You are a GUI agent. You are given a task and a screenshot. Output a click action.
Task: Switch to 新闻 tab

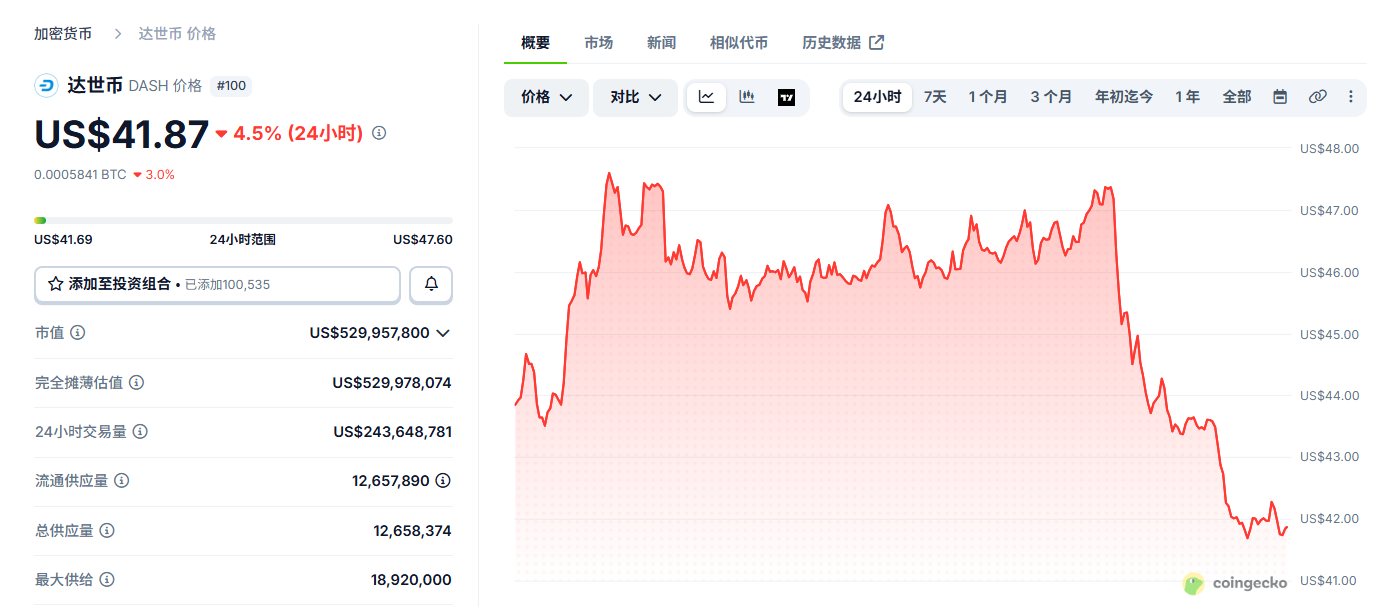click(661, 42)
